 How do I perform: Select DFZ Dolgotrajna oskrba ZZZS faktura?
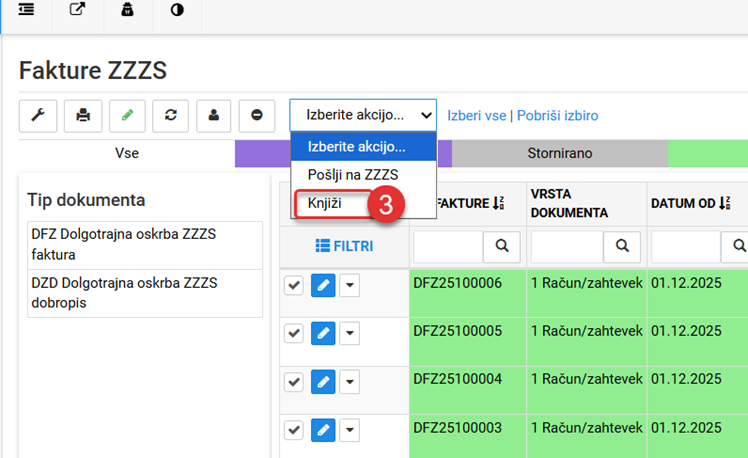point(145,244)
